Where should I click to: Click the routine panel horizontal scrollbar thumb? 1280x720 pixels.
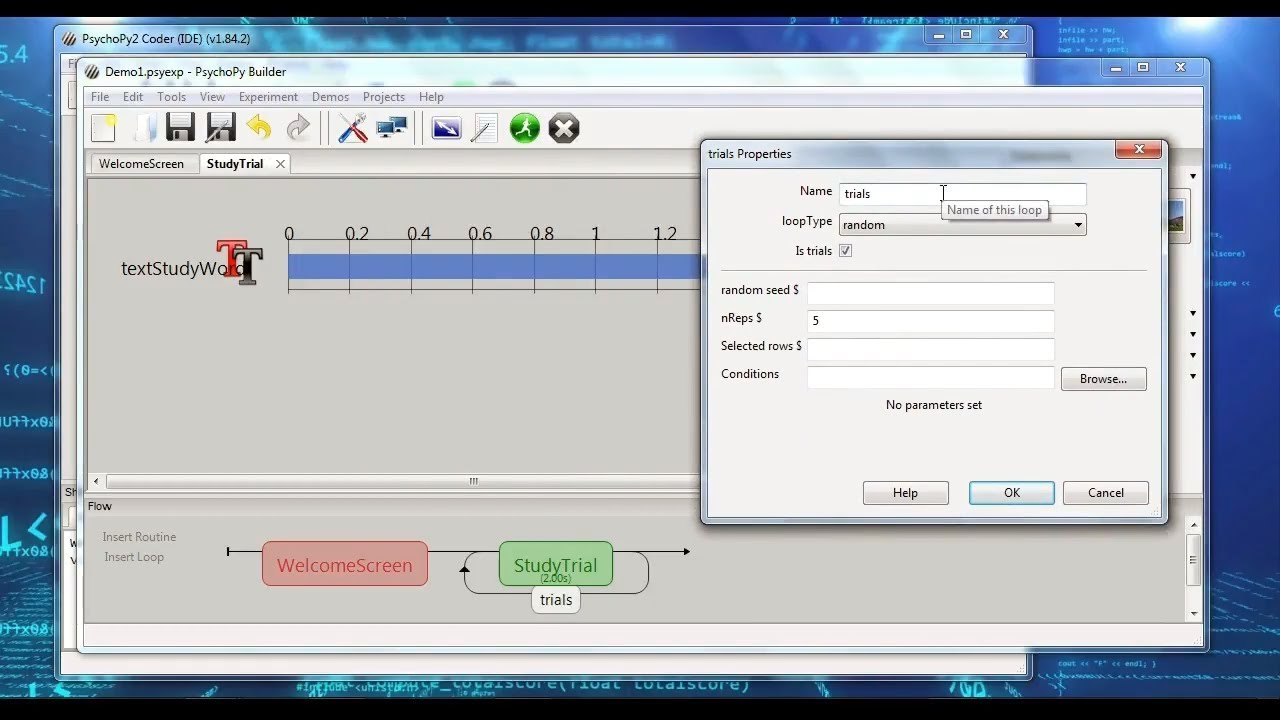click(474, 481)
